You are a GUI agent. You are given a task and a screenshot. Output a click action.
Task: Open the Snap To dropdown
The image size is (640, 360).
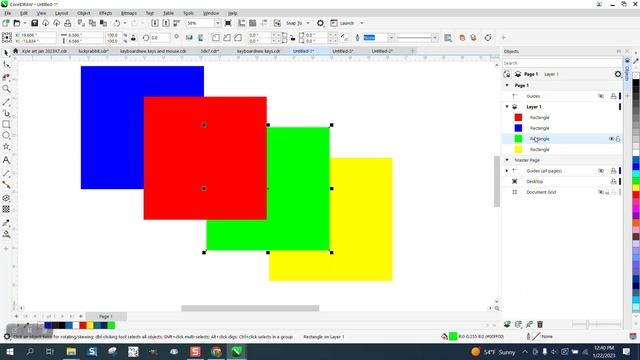[x=308, y=23]
